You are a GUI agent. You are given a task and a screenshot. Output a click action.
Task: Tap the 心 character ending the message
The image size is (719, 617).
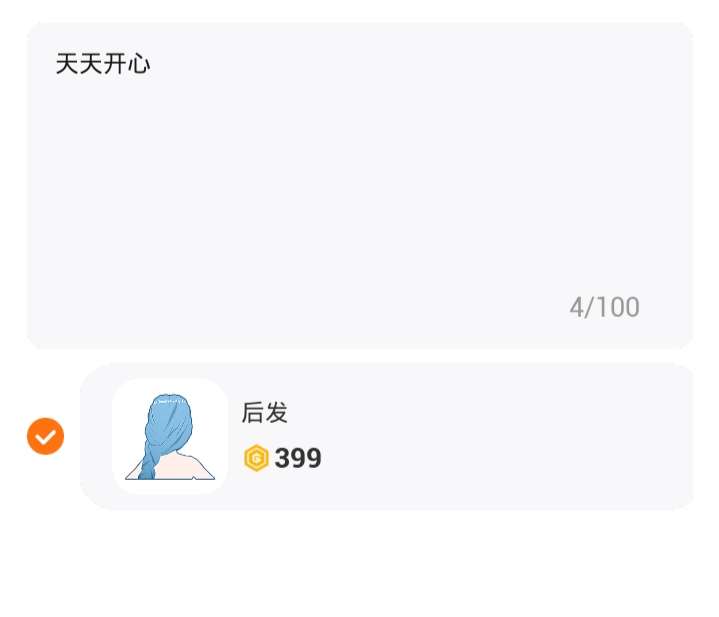pyautogui.click(x=139, y=64)
